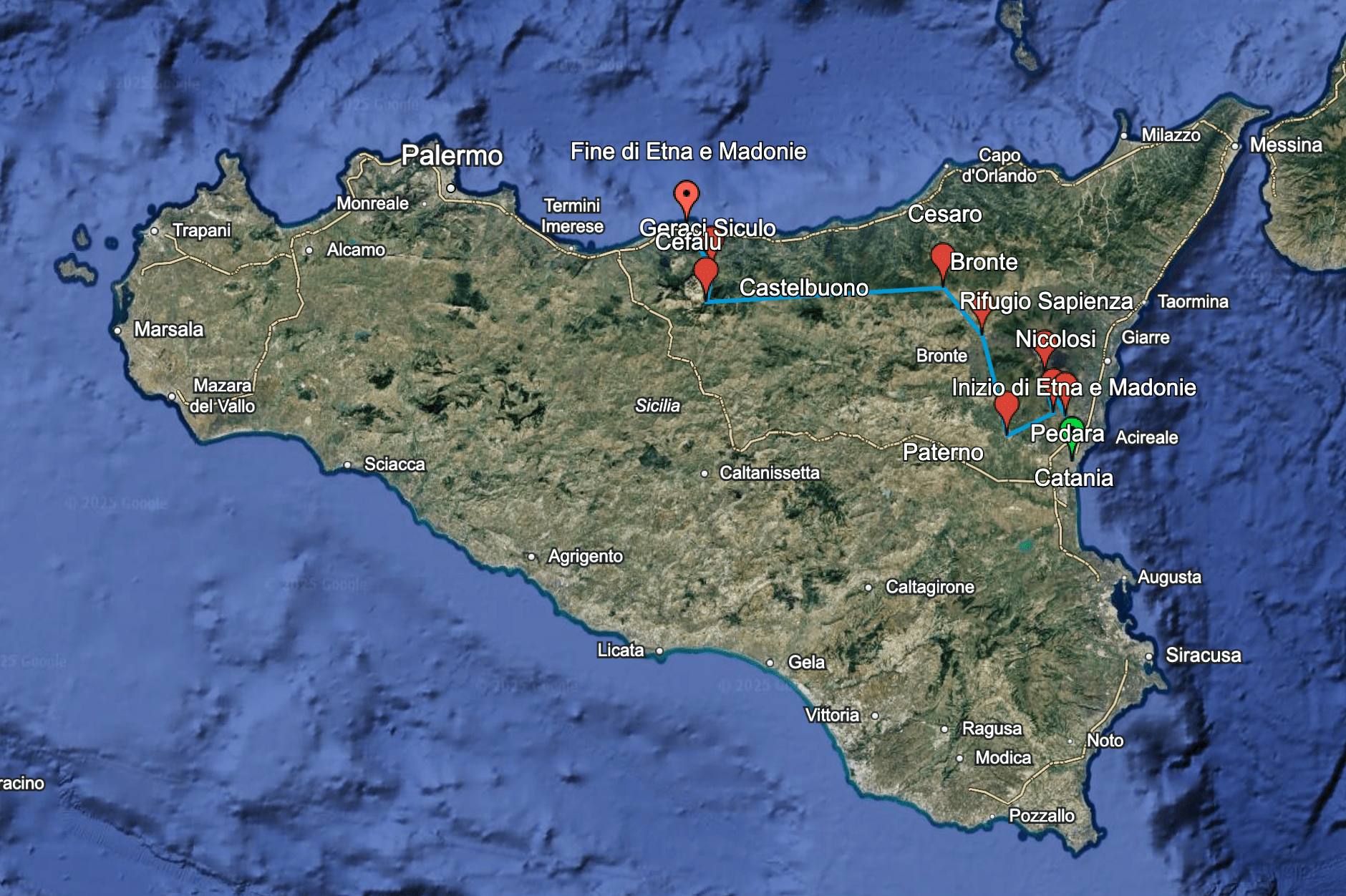Click the Agrigento city label

(x=585, y=557)
